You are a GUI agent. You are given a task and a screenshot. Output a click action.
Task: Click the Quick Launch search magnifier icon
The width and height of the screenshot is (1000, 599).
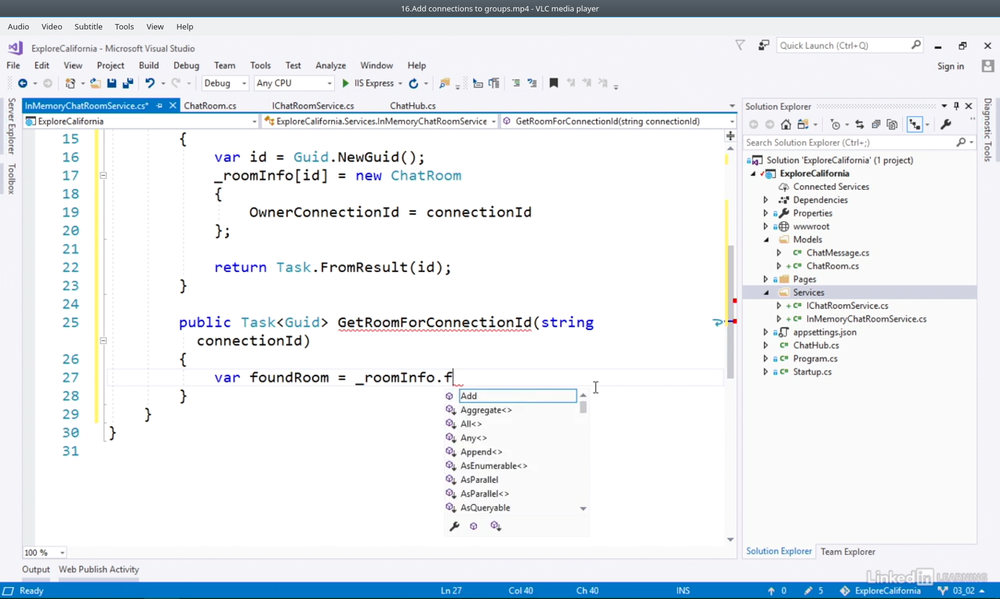(916, 45)
